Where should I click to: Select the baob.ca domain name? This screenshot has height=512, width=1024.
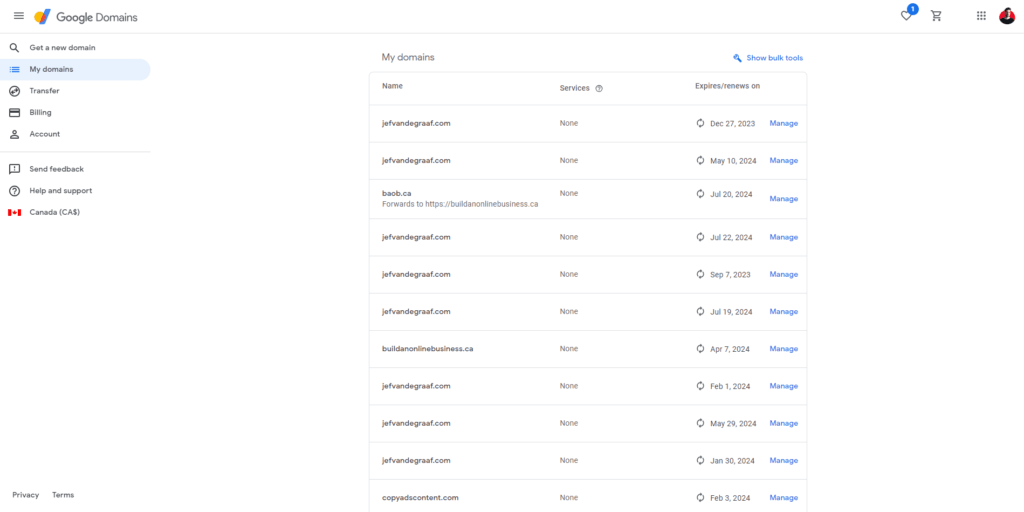tap(396, 193)
